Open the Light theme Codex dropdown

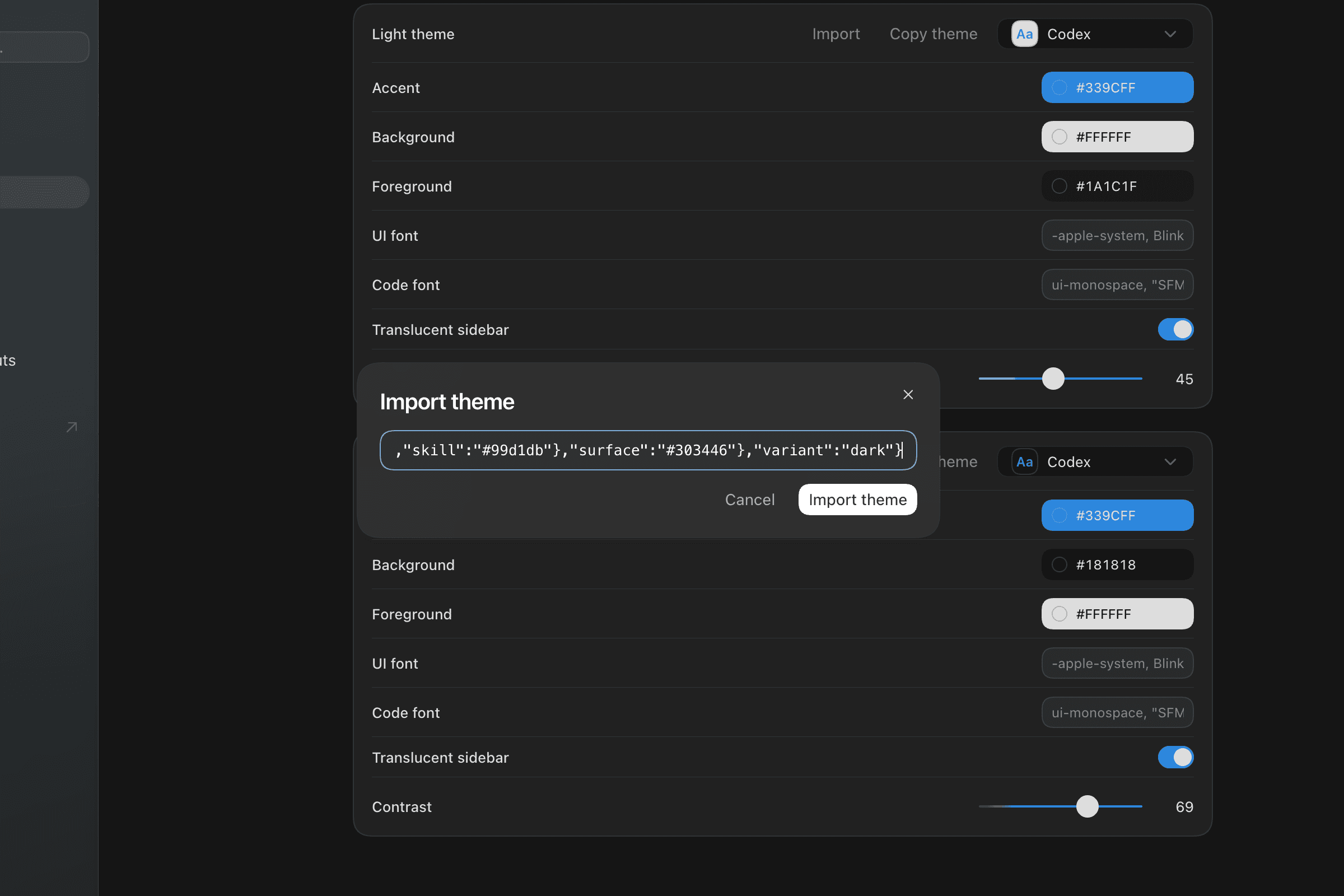click(1095, 34)
